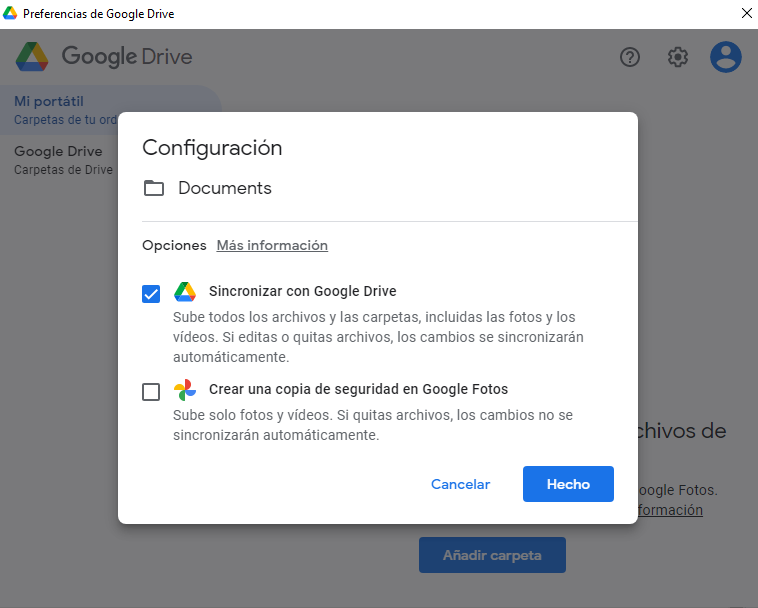Open the Más información link
The image size is (758, 608).
[x=272, y=245]
